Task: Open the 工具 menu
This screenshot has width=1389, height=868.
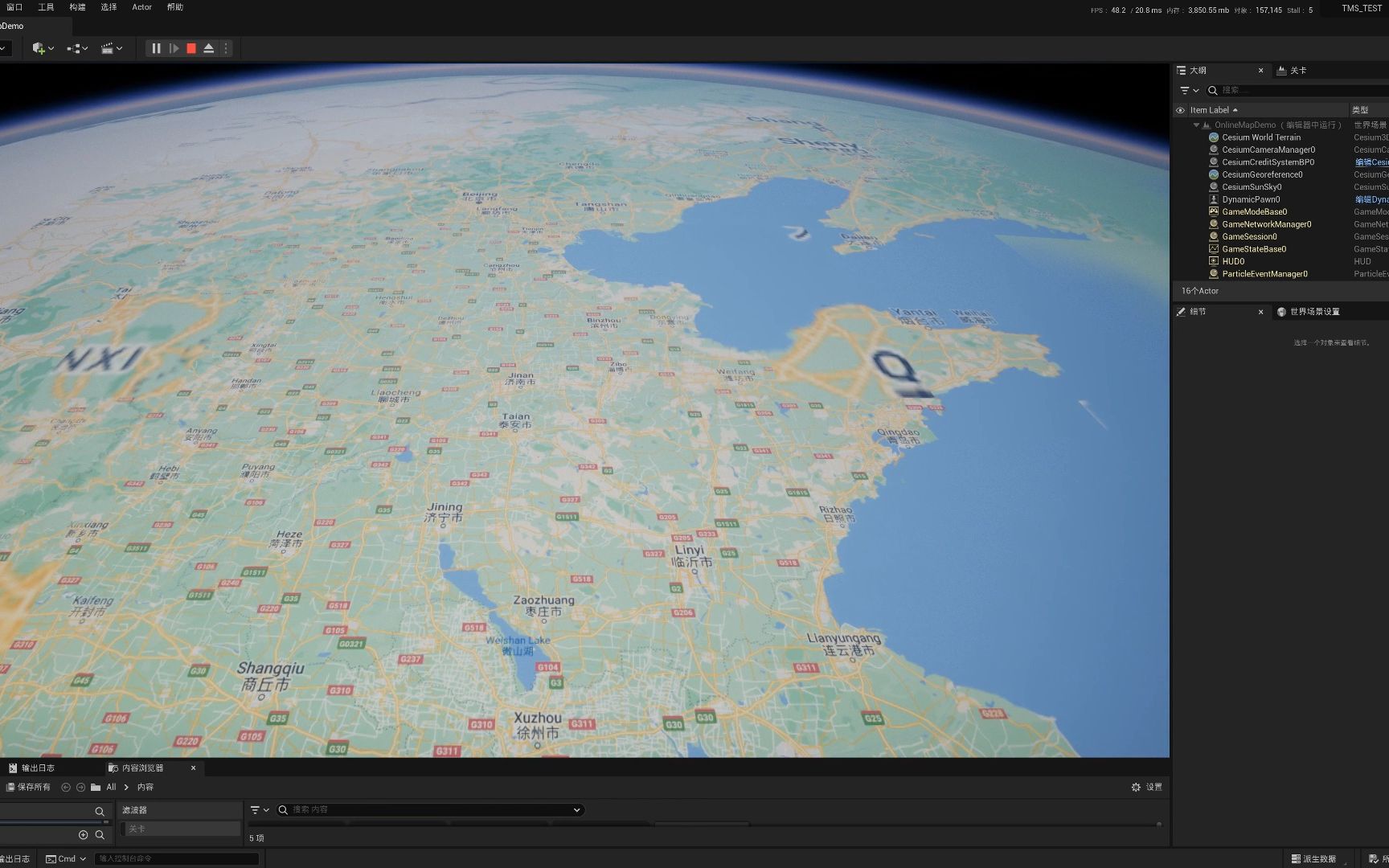Action: (x=46, y=7)
